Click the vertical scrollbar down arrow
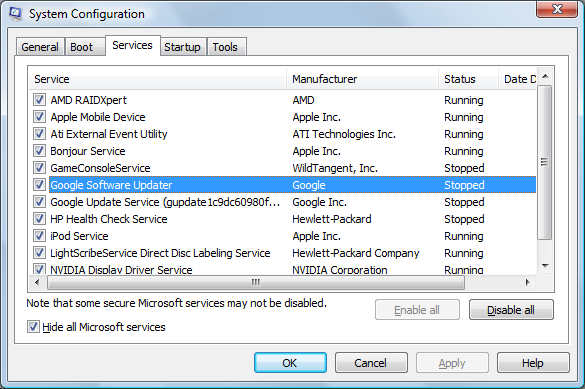Screen dimensions: 585x389 click(545, 266)
